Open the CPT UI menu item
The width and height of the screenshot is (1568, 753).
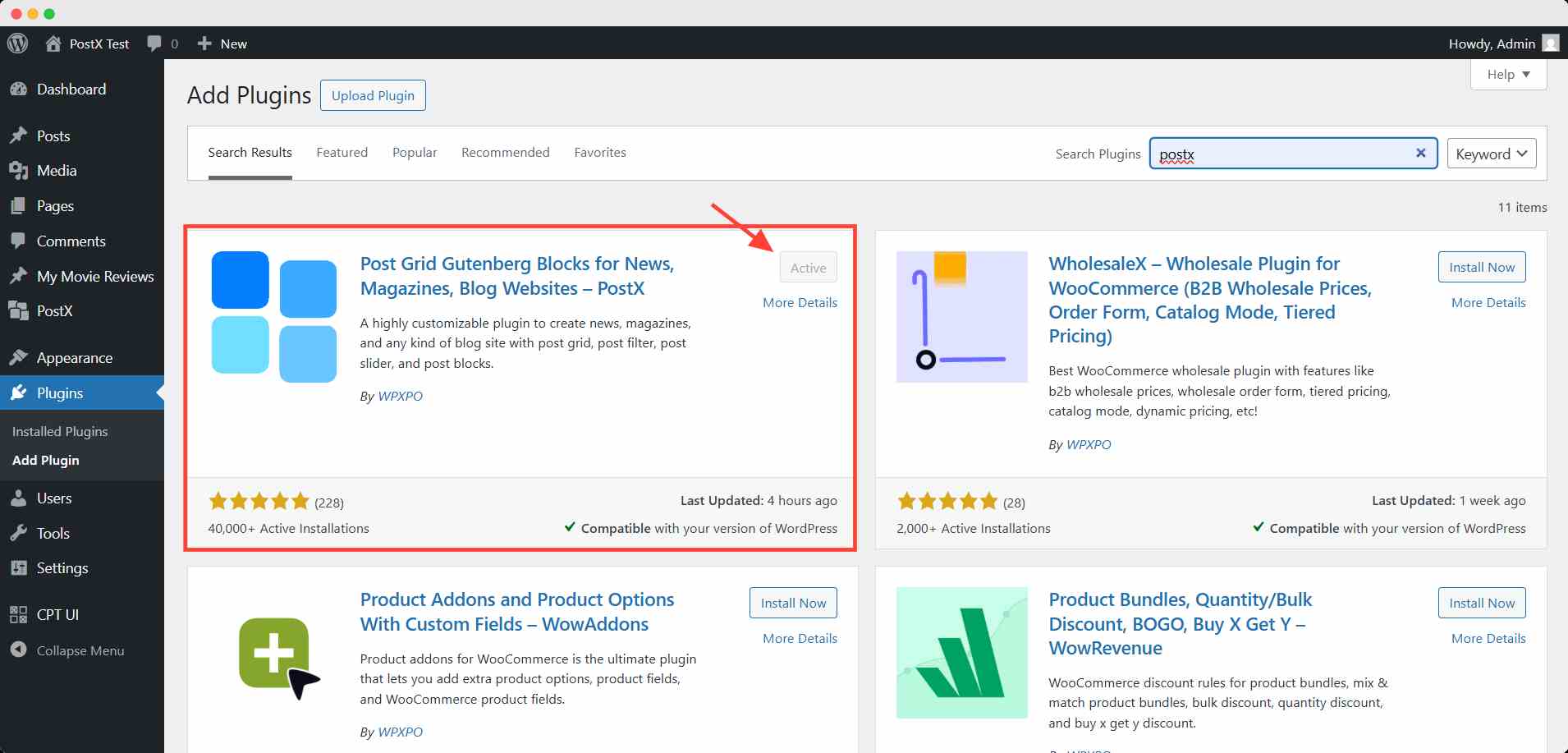coord(57,614)
